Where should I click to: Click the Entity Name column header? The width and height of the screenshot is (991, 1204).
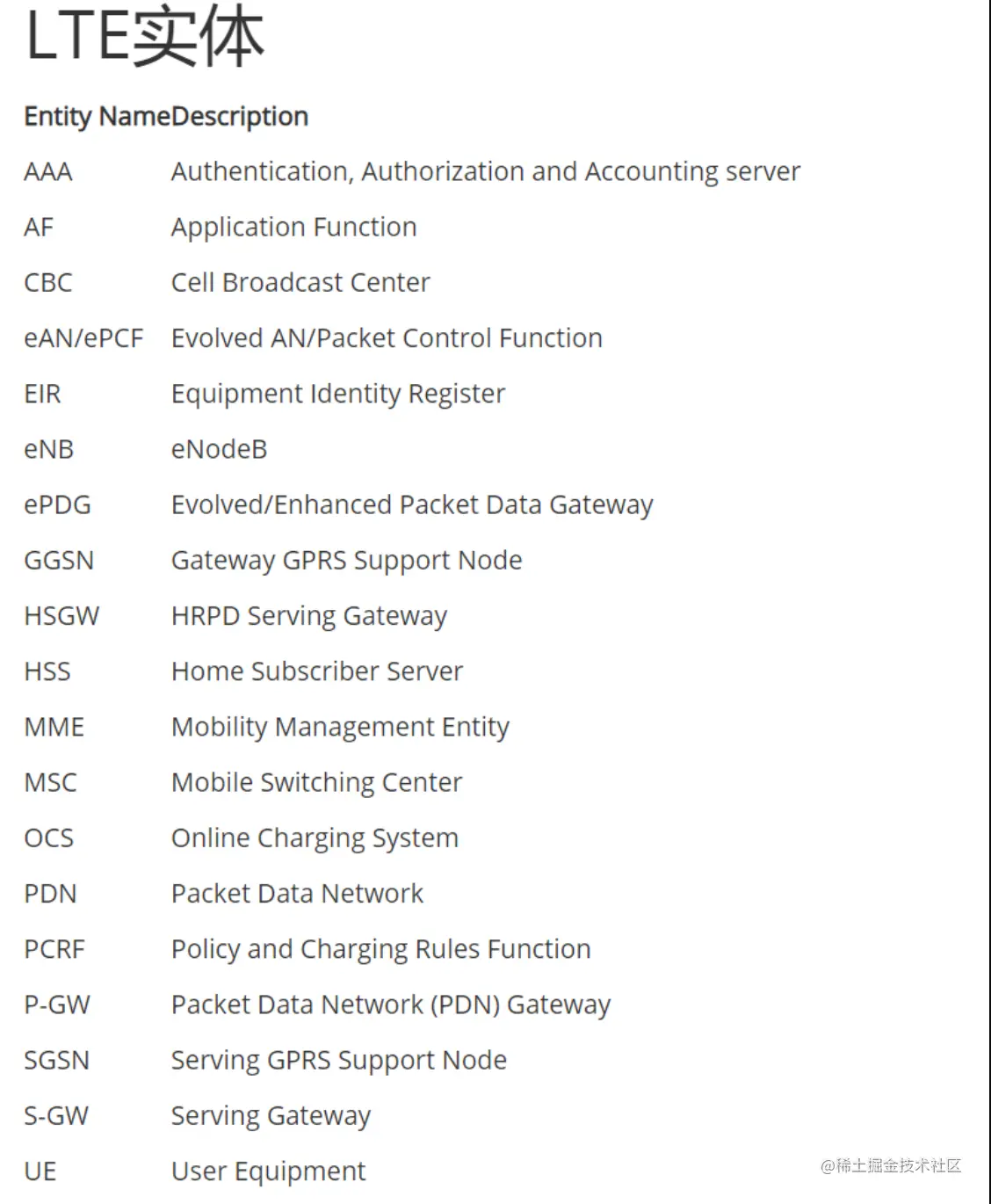[97, 116]
